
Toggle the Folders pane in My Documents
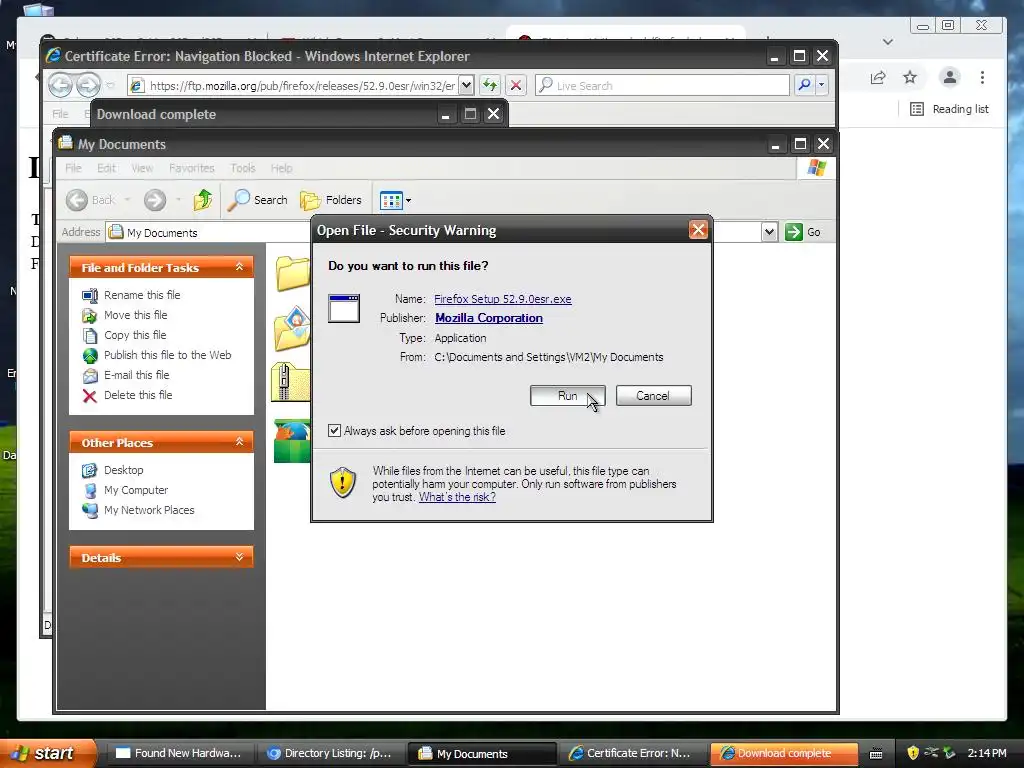(331, 200)
